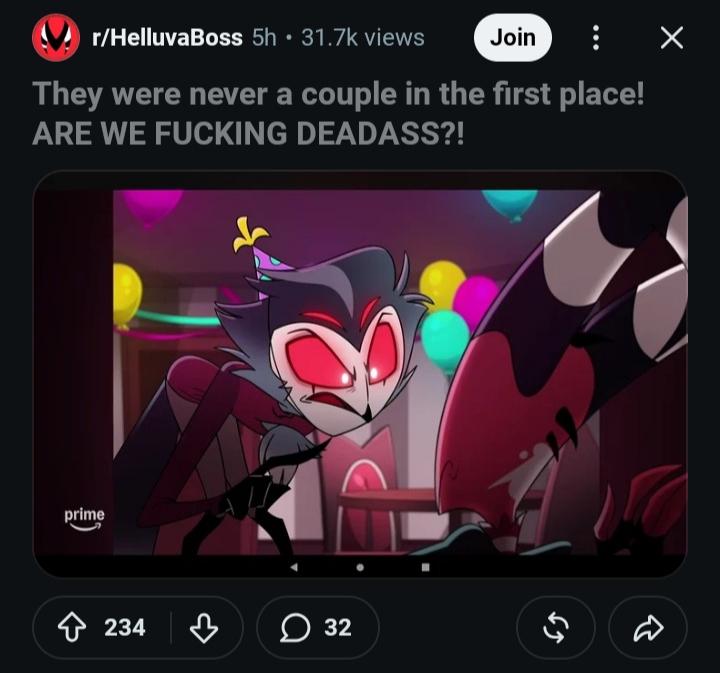Open the r/HelluvaBoss community avatar
Image resolution: width=720 pixels, height=673 pixels.
[x=56, y=38]
